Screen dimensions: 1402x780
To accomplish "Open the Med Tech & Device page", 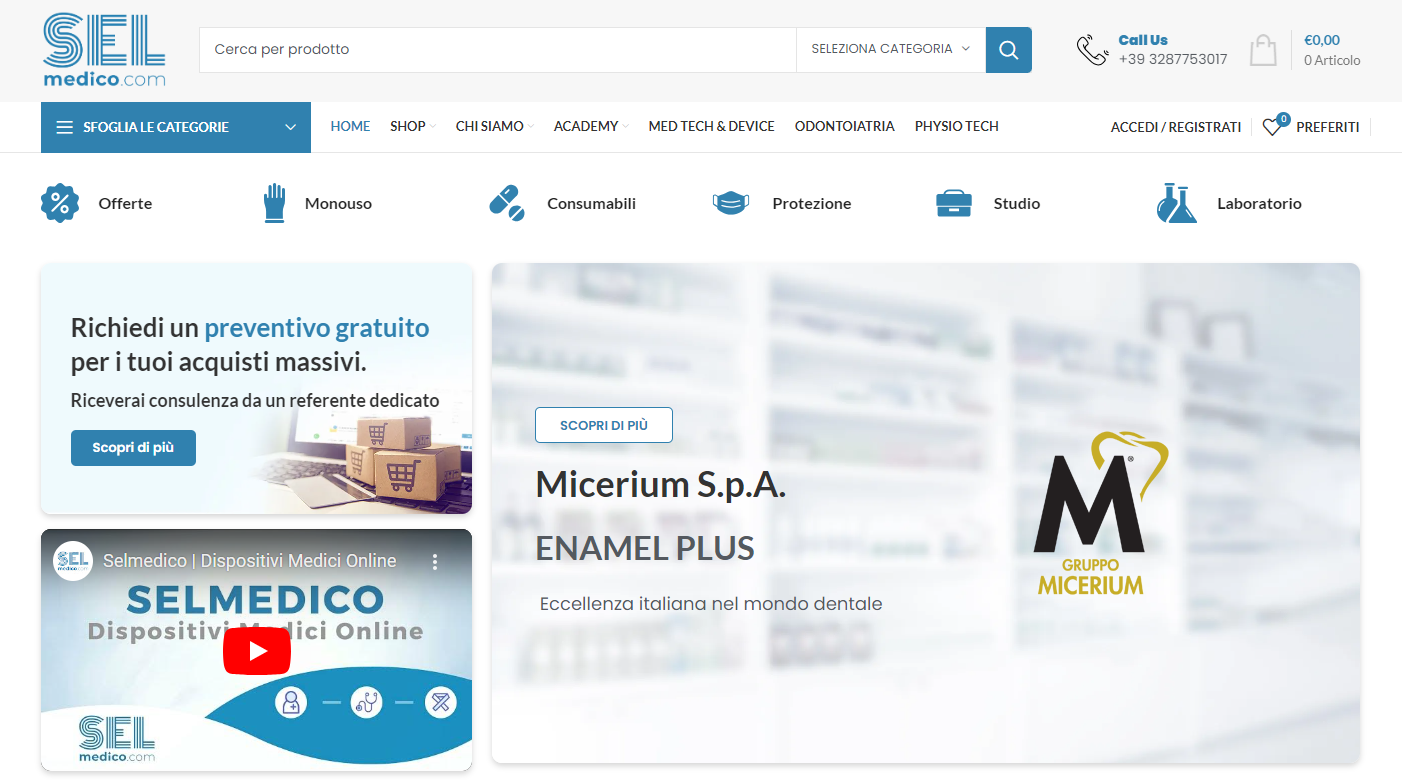I will pyautogui.click(x=711, y=127).
